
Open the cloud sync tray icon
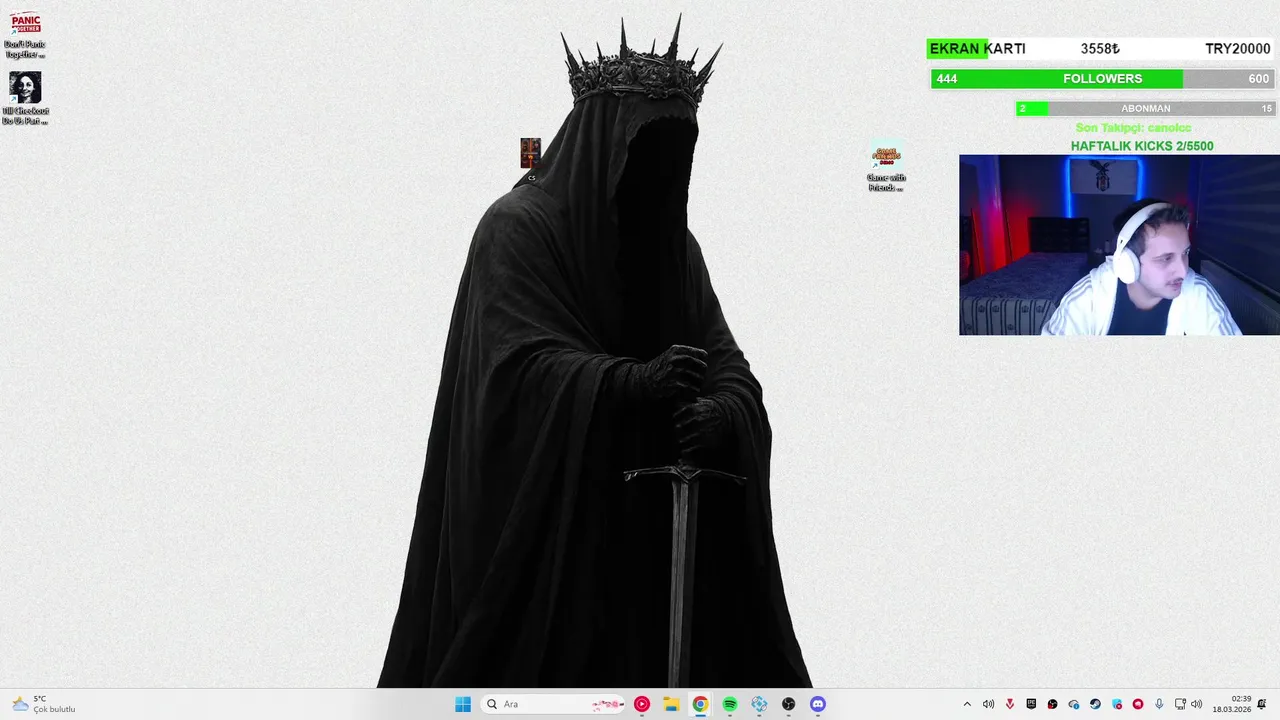coord(1074,704)
